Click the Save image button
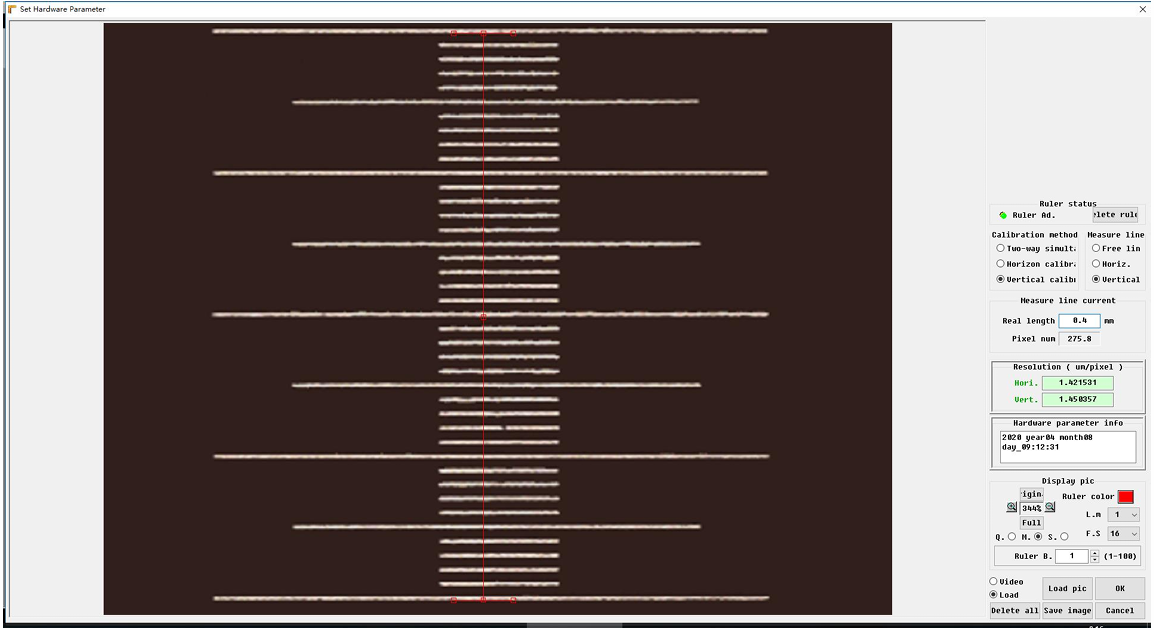Image resolution: width=1154 pixels, height=630 pixels. (1067, 610)
